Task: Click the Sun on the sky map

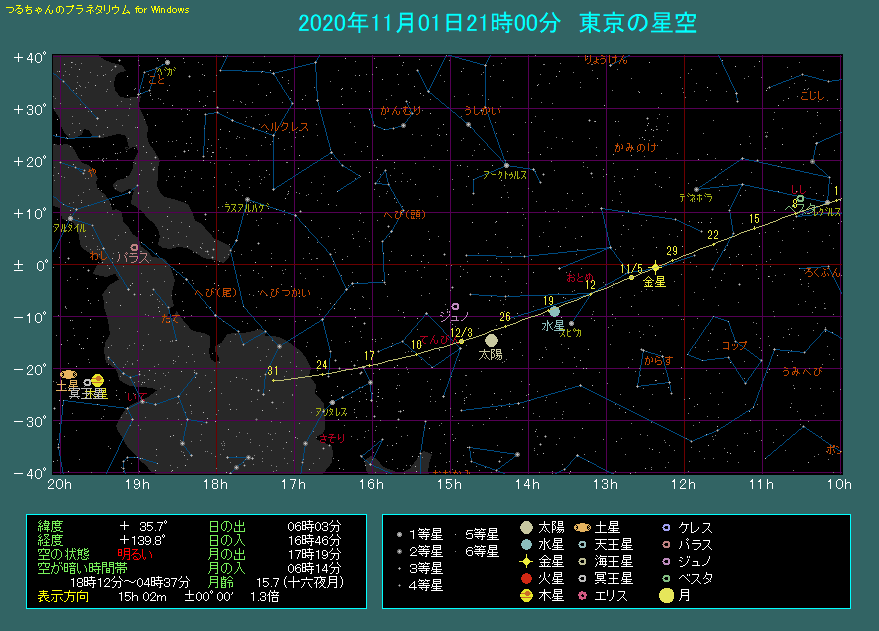Action: point(491,340)
